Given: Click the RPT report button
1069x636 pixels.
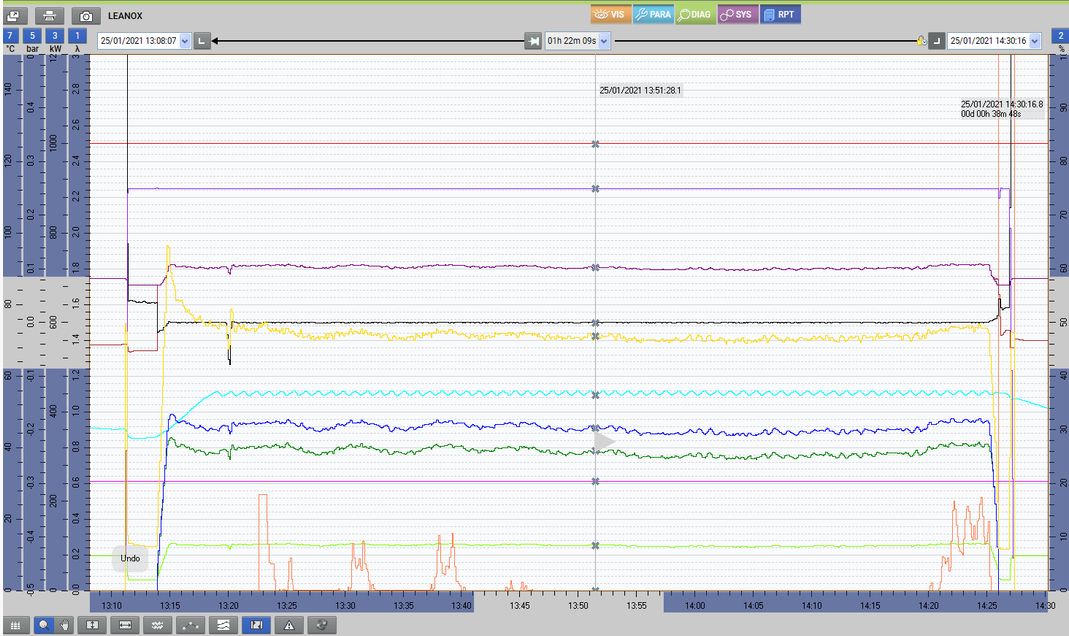Looking at the screenshot, I should point(780,15).
